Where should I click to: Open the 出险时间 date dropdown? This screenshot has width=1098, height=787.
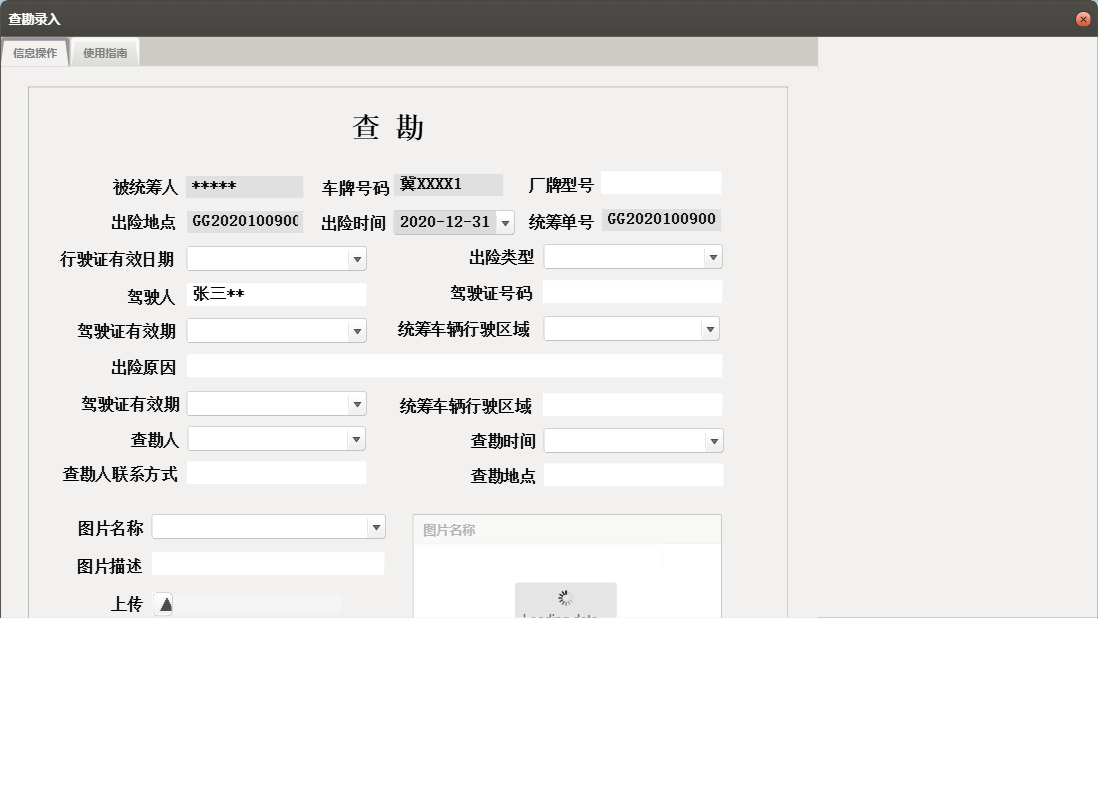[507, 222]
